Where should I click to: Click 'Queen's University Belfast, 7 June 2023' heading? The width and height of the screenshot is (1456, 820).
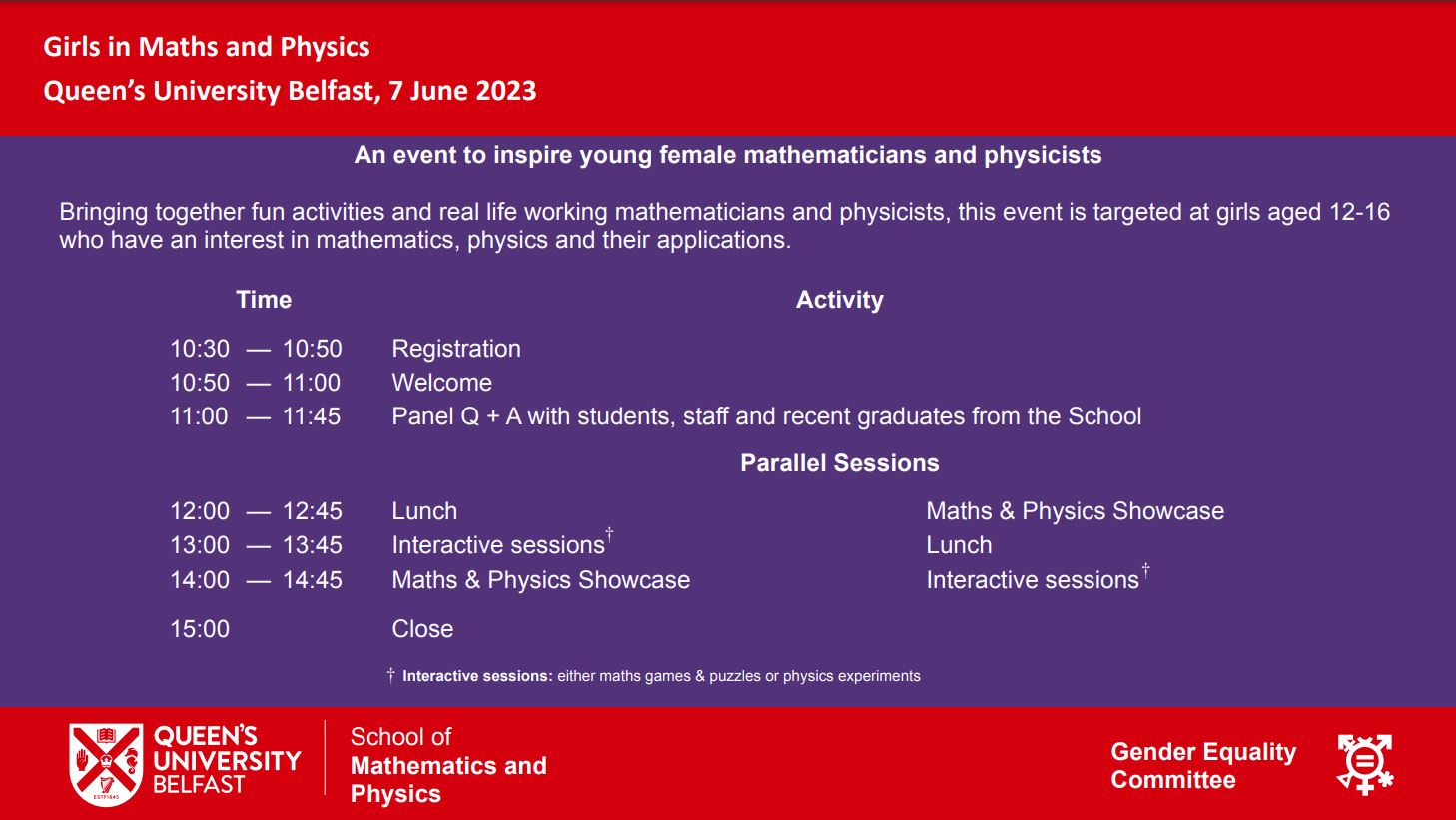point(290,91)
